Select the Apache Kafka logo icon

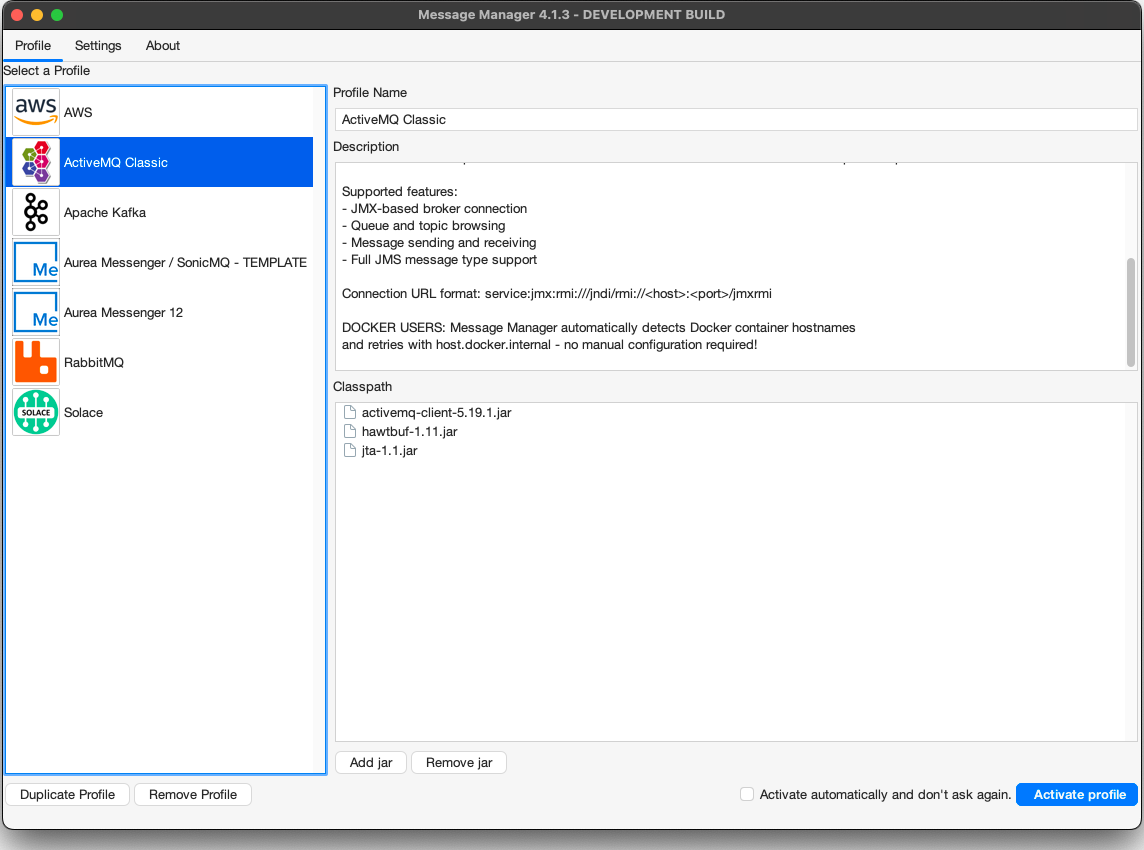click(x=35, y=212)
